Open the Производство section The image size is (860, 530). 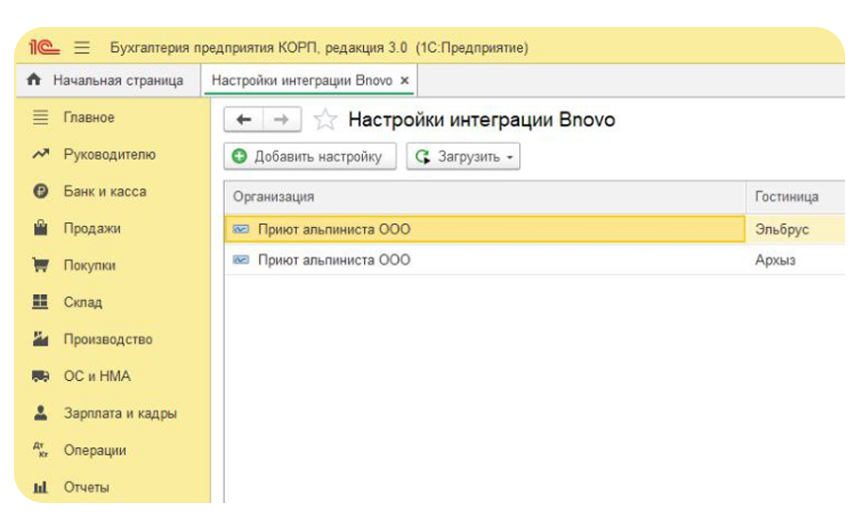click(x=108, y=339)
